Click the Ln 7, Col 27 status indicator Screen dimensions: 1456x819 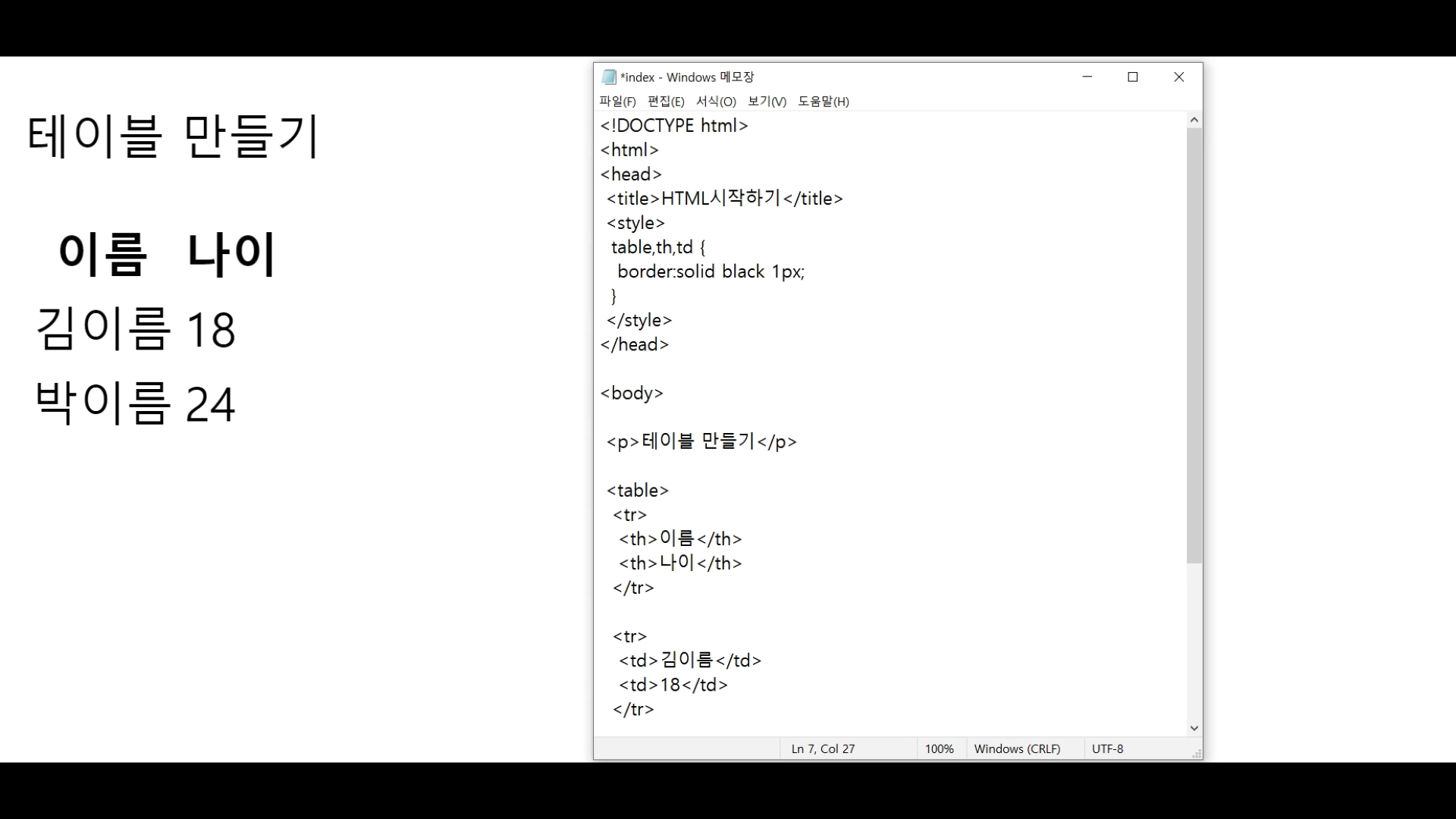point(823,748)
